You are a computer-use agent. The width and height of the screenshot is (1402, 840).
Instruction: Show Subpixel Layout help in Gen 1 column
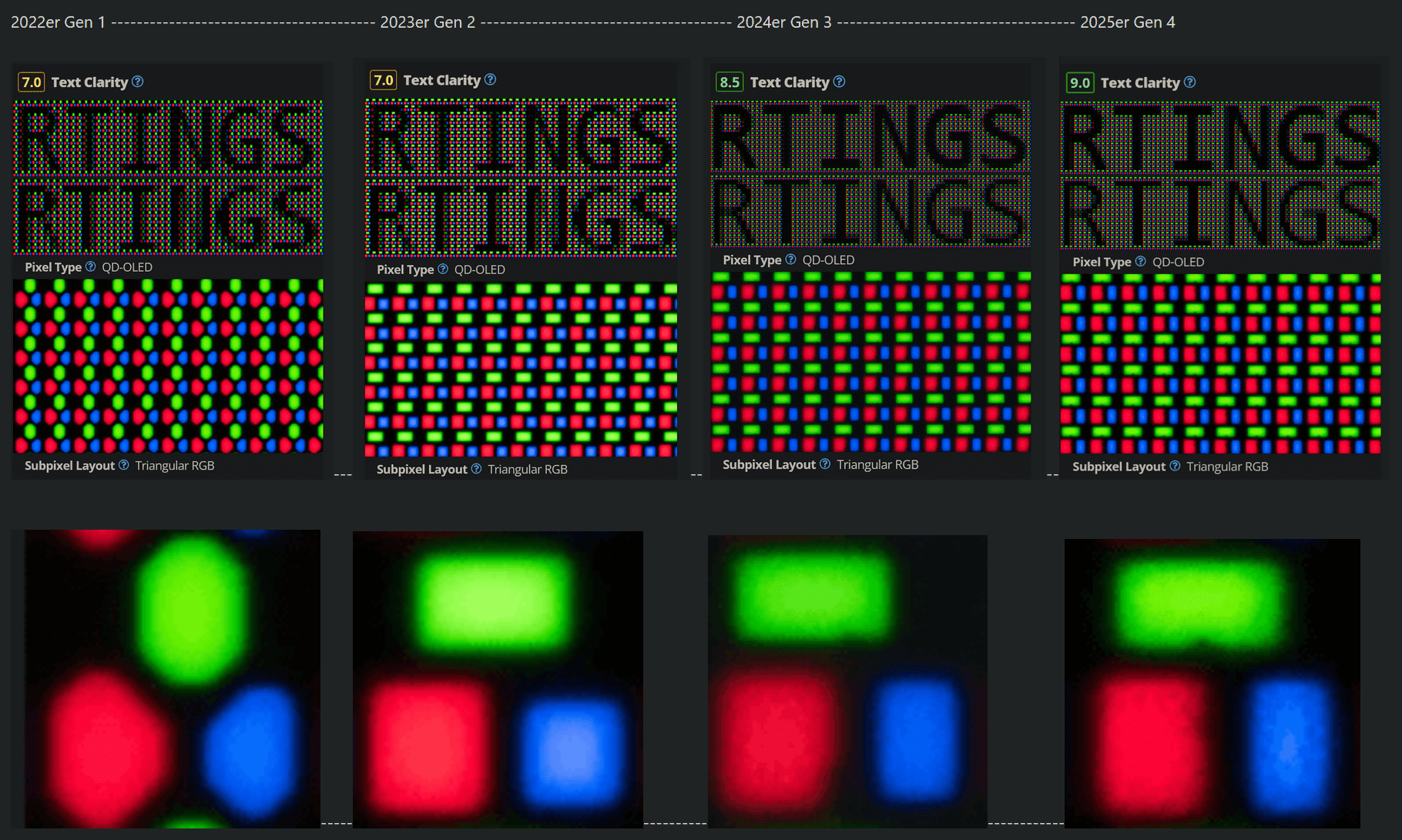(124, 465)
